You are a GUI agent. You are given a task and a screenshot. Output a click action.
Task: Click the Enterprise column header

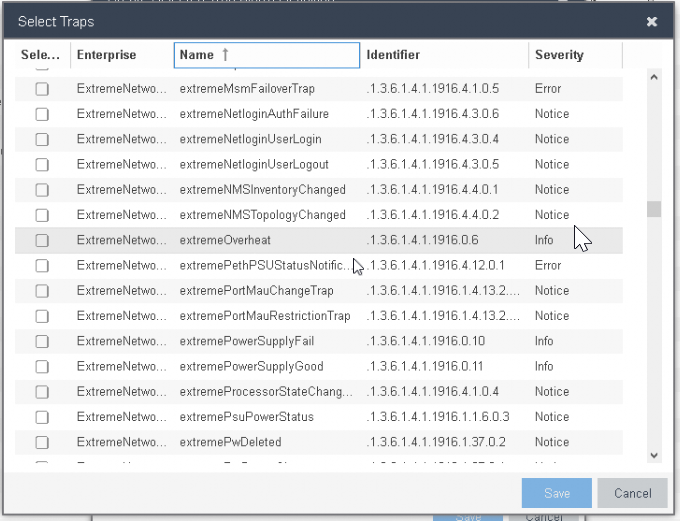106,55
